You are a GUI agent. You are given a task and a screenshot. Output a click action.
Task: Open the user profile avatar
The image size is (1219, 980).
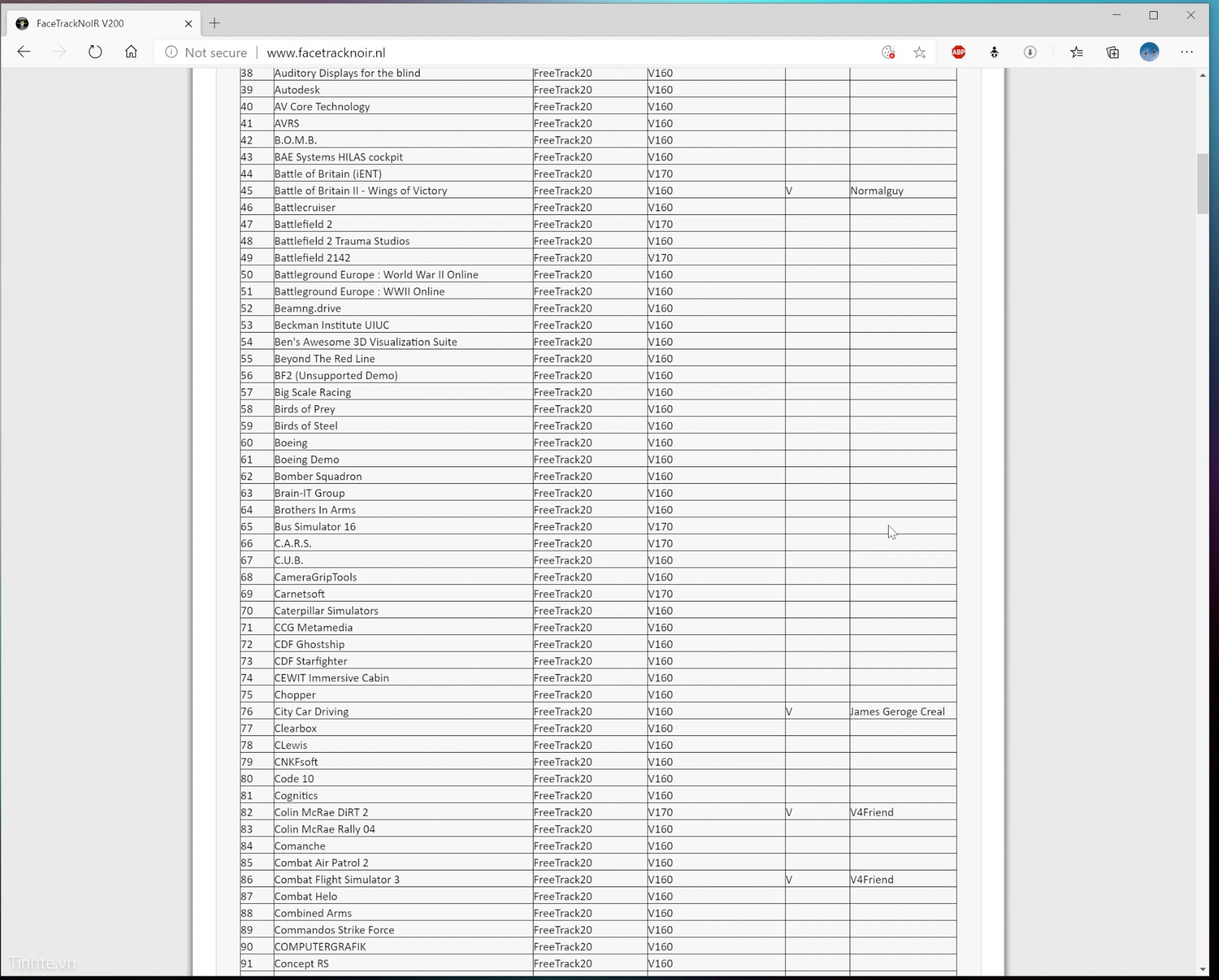1149,52
